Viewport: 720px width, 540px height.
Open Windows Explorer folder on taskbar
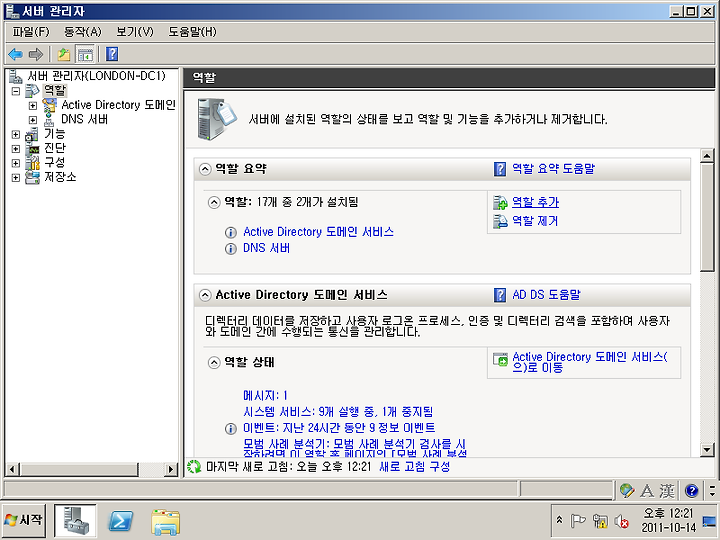(165, 522)
